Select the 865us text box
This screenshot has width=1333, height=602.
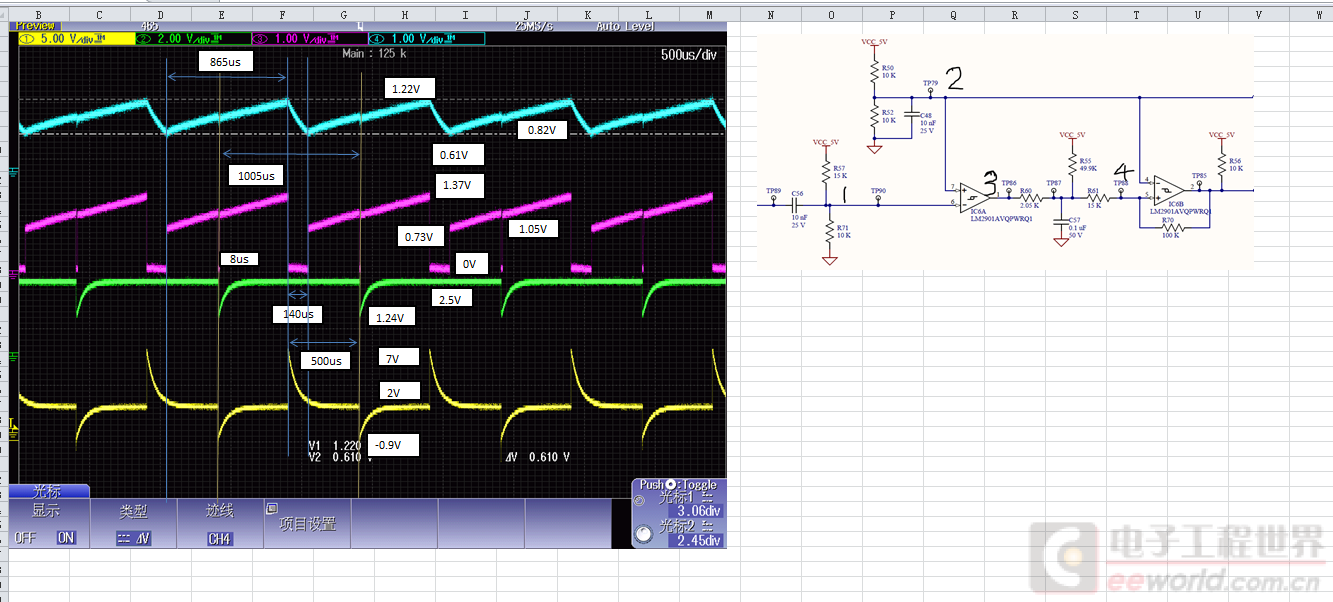click(x=226, y=62)
